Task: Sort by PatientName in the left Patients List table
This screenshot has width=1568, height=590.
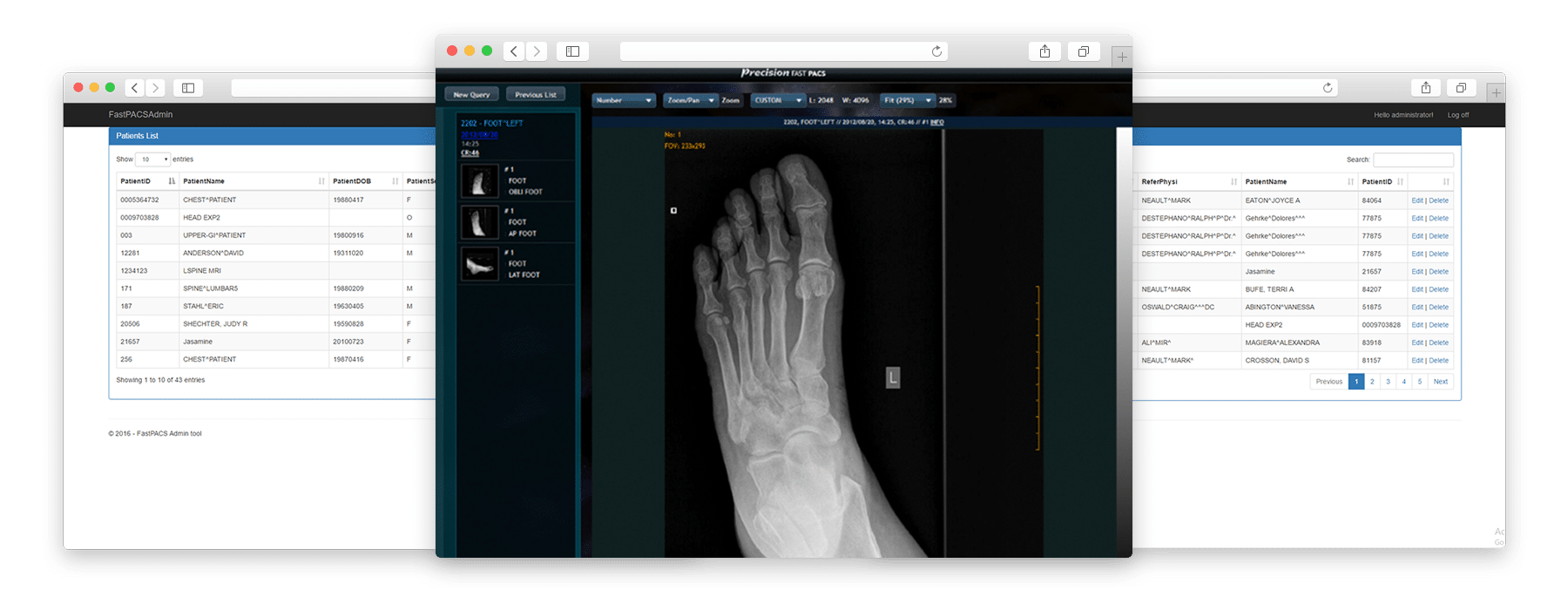Action: tap(254, 181)
